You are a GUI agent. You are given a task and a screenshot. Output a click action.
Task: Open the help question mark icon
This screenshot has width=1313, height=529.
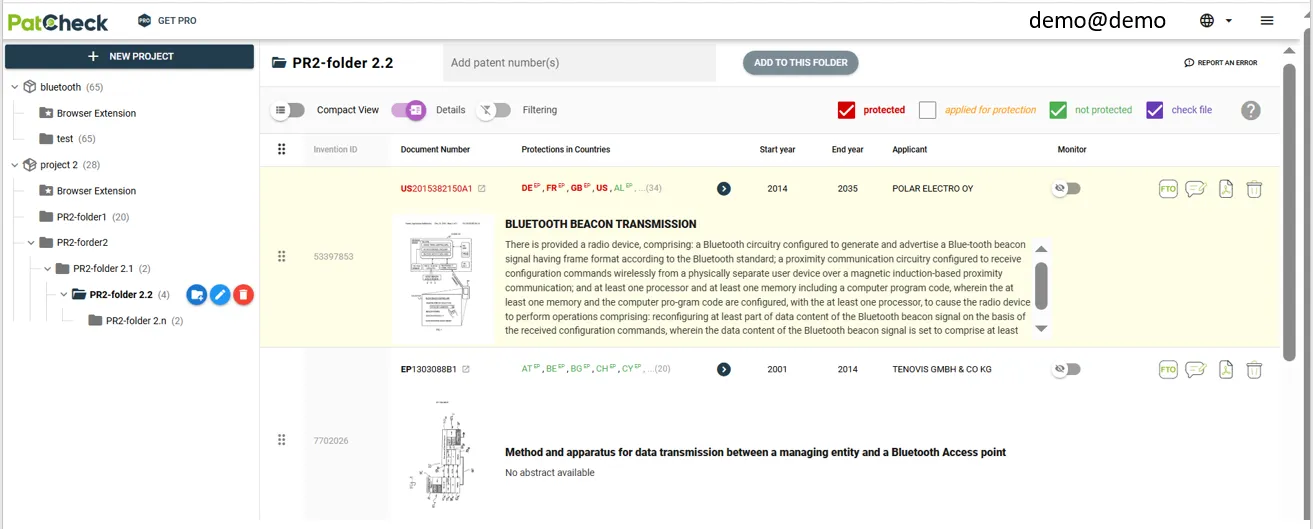pyautogui.click(x=1251, y=110)
